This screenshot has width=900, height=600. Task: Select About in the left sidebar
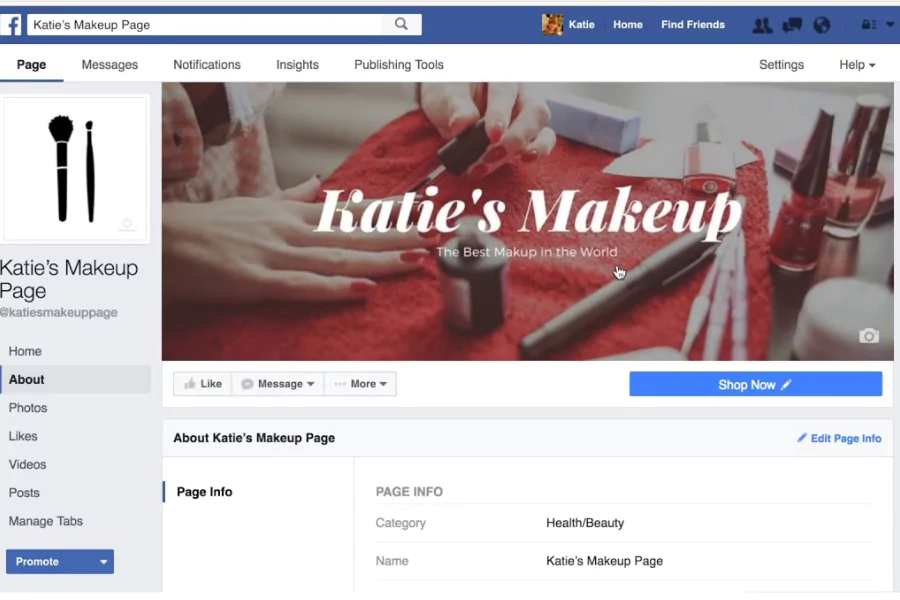76,380
